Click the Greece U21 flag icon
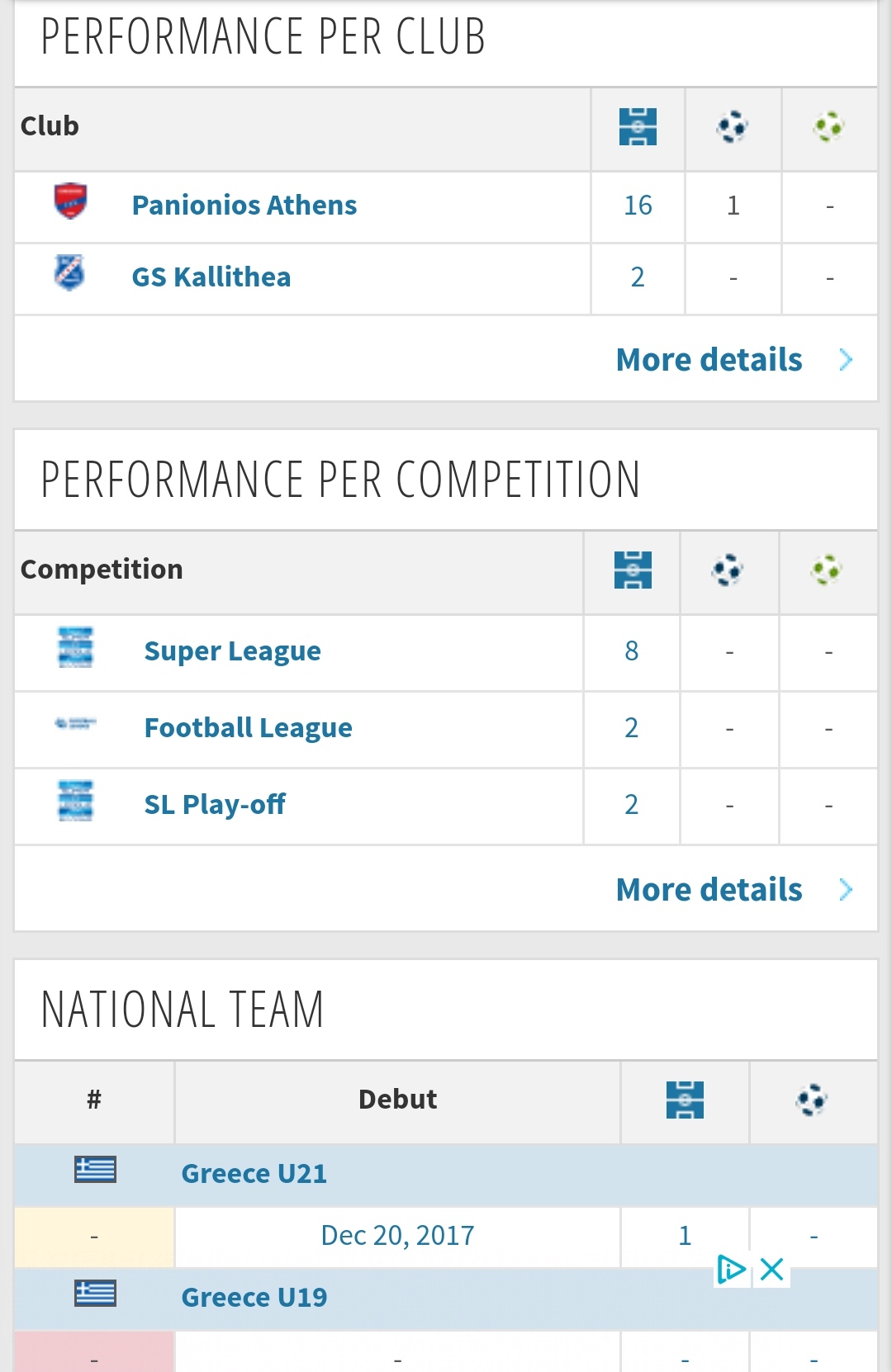The width and height of the screenshot is (892, 1372). pyautogui.click(x=95, y=1170)
